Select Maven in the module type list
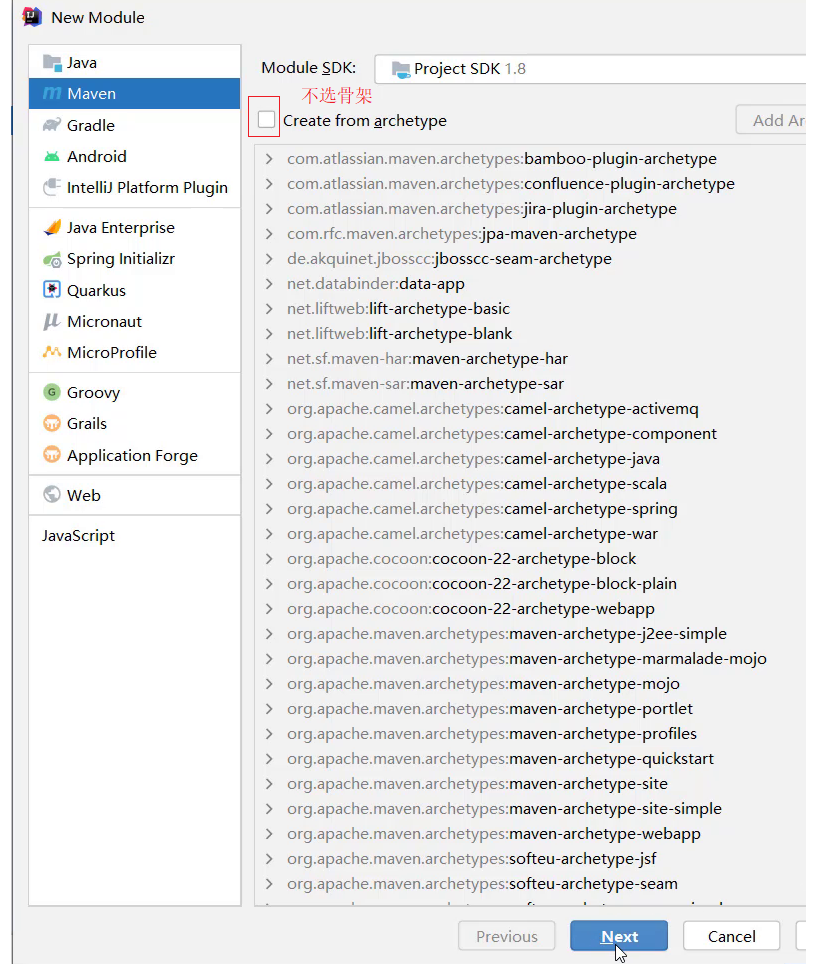 pos(134,94)
